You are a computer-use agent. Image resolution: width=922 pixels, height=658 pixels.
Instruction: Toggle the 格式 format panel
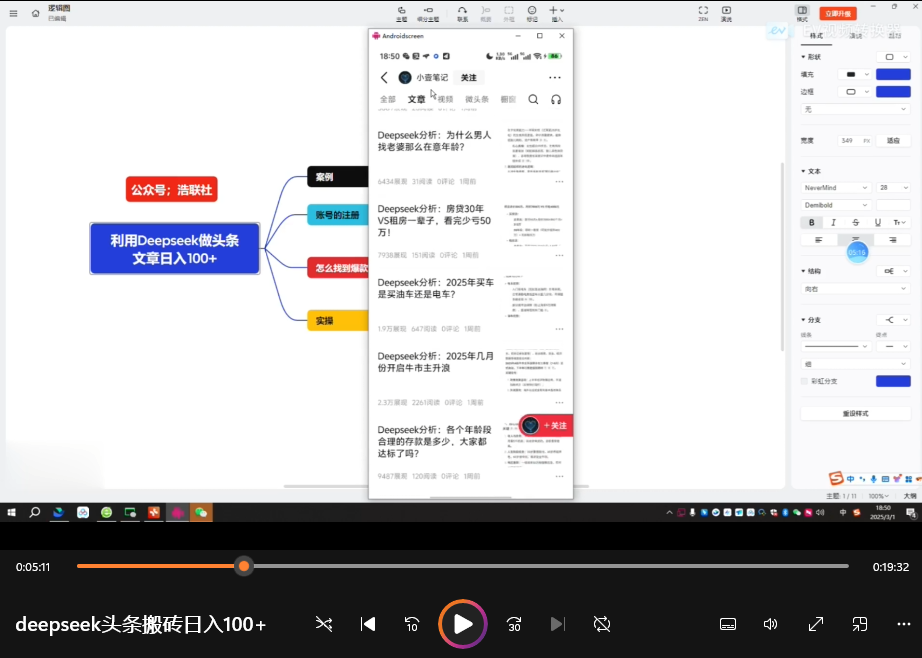802,14
